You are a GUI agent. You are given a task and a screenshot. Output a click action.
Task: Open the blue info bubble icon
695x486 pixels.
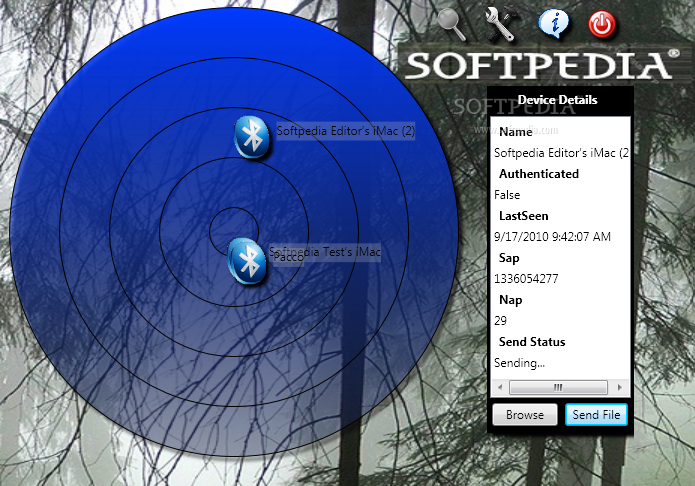(554, 23)
